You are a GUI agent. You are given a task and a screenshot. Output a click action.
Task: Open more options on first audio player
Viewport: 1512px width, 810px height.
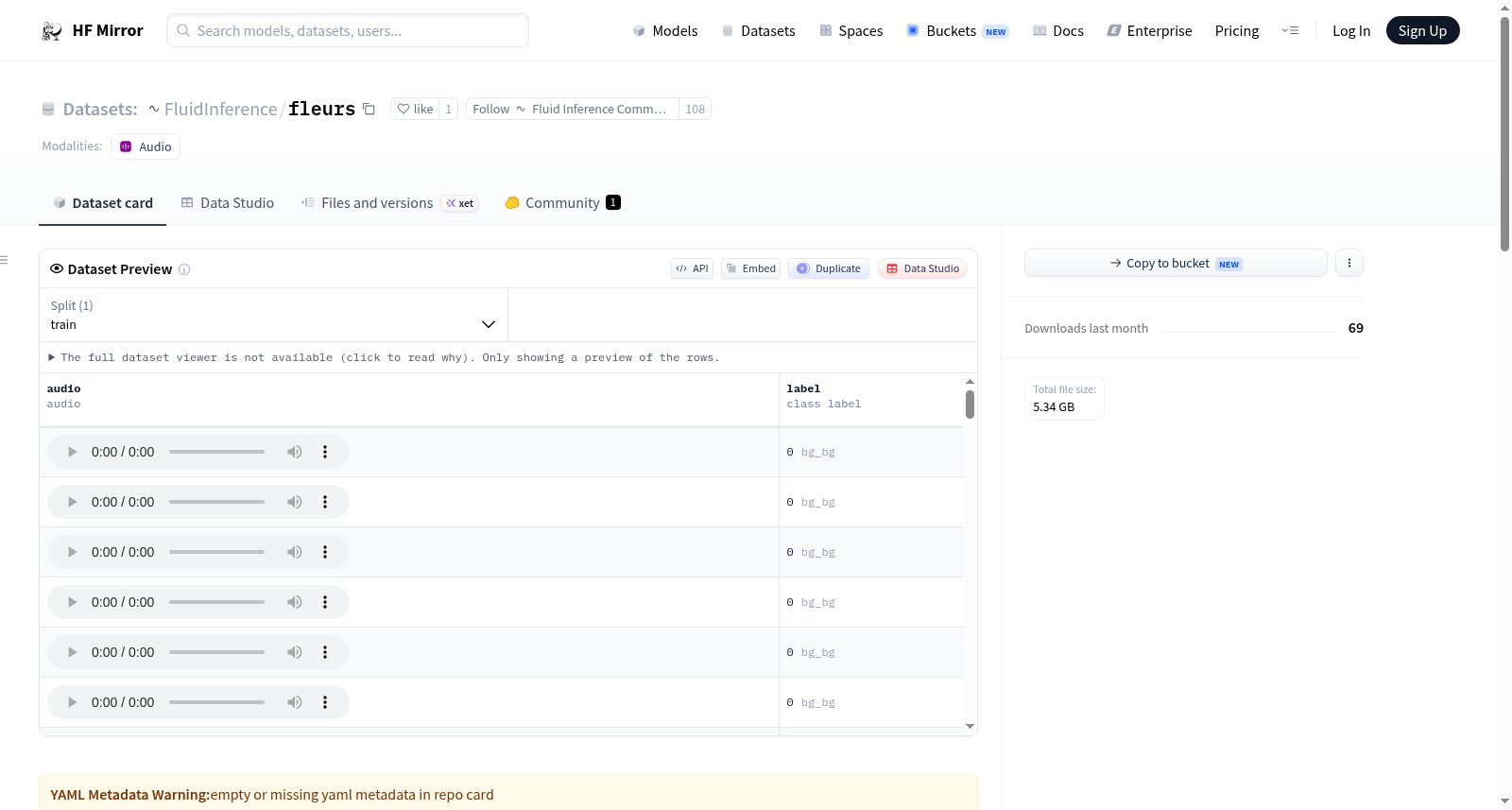325,453
